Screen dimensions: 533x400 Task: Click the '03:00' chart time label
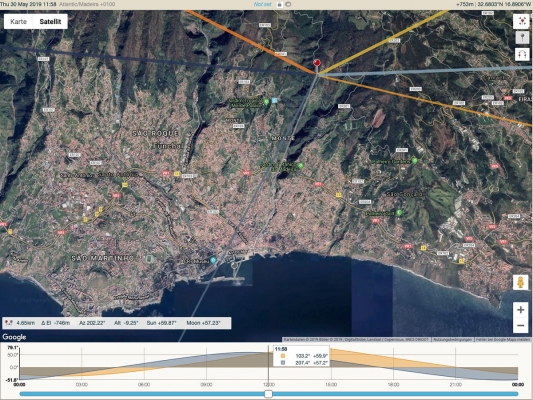tap(82, 384)
